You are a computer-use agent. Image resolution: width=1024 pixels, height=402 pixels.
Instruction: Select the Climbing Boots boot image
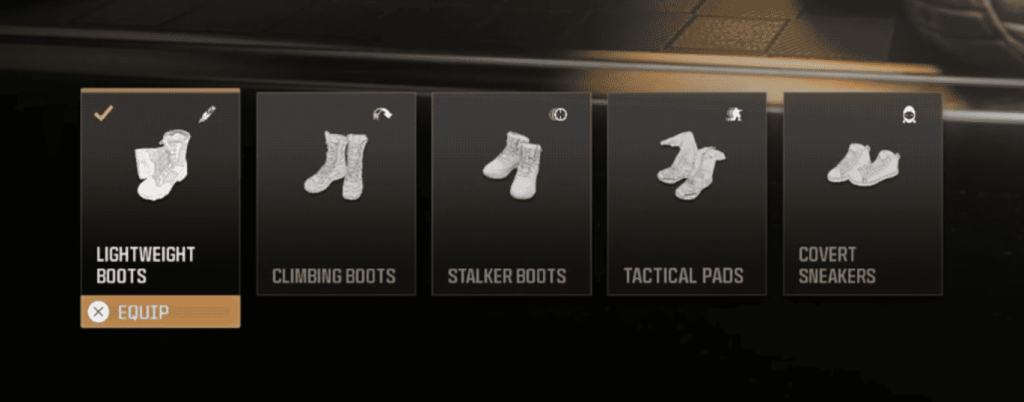pyautogui.click(x=336, y=165)
